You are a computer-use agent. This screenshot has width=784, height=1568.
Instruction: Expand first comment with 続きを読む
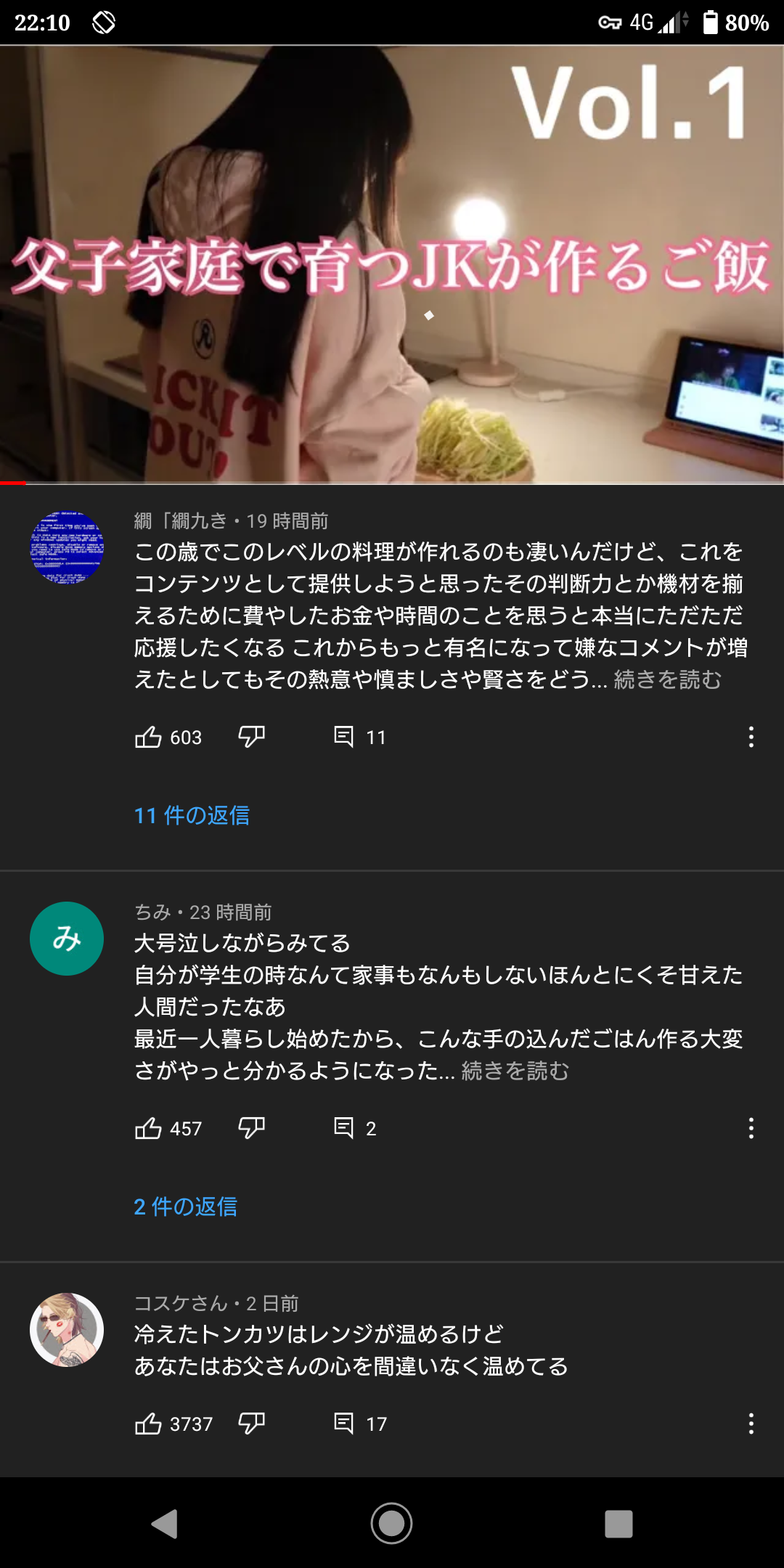click(x=668, y=679)
